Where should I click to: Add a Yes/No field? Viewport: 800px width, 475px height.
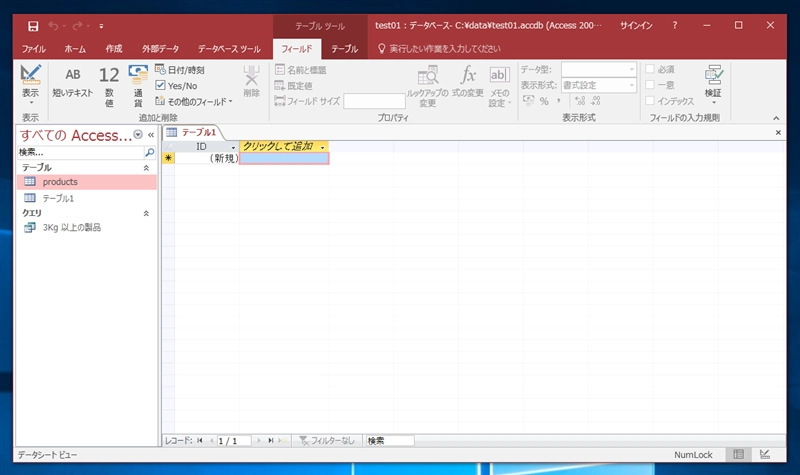pos(177,86)
